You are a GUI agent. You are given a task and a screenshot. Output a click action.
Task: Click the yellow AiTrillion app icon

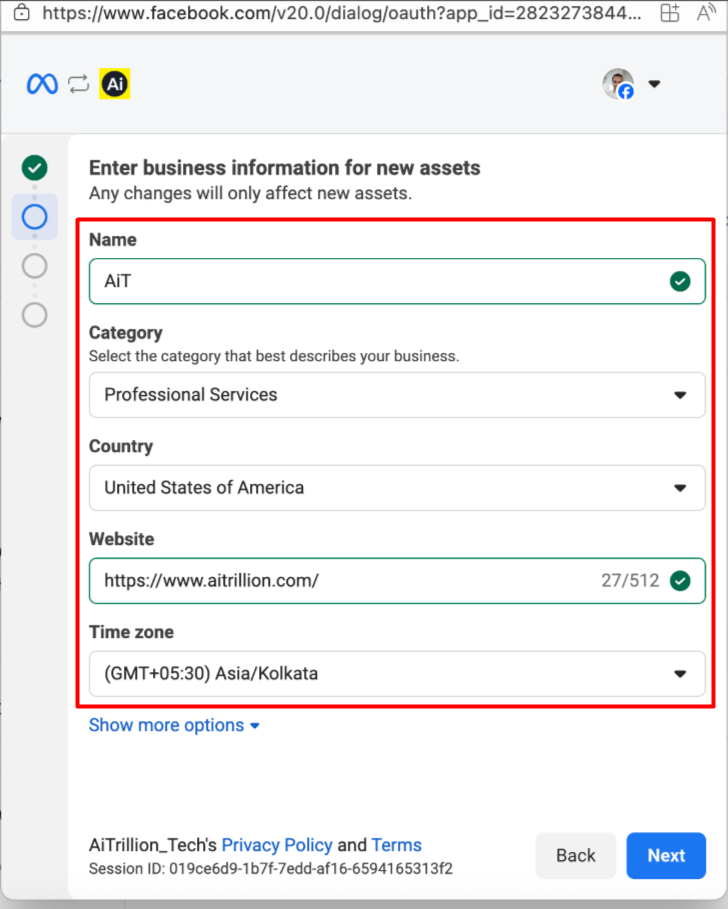[114, 85]
